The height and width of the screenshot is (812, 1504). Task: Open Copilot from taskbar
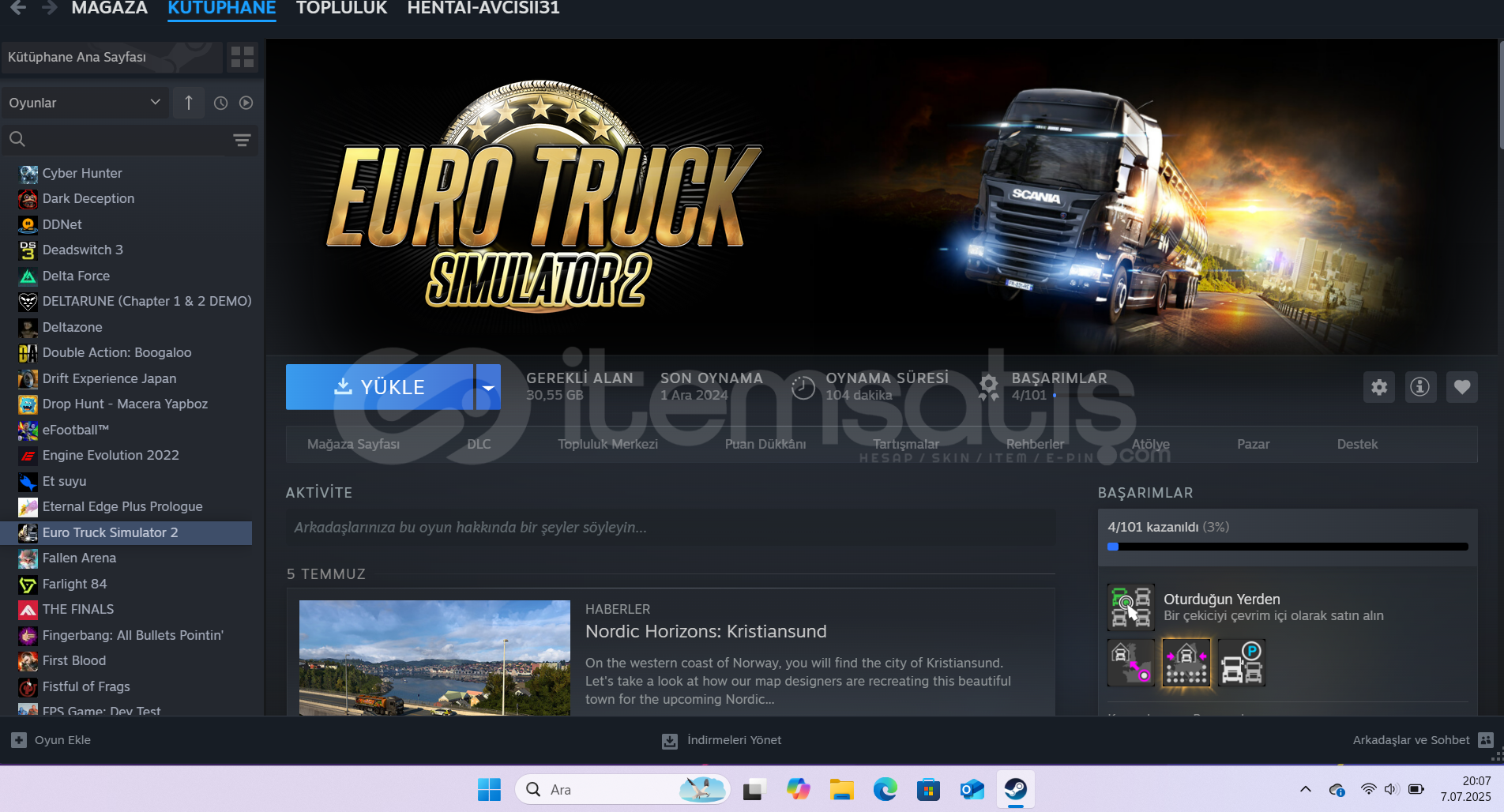(x=799, y=789)
